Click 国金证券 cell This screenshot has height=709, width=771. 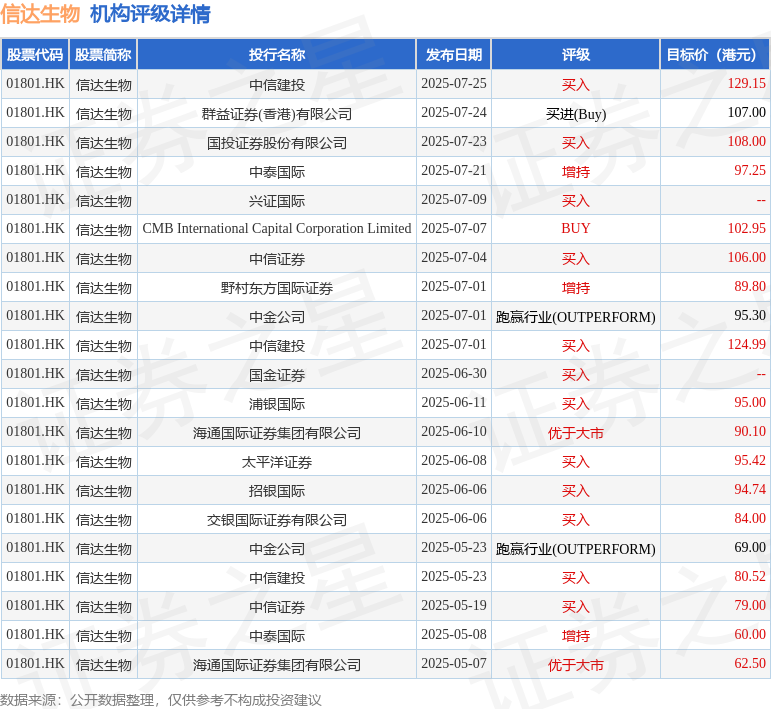(x=277, y=375)
